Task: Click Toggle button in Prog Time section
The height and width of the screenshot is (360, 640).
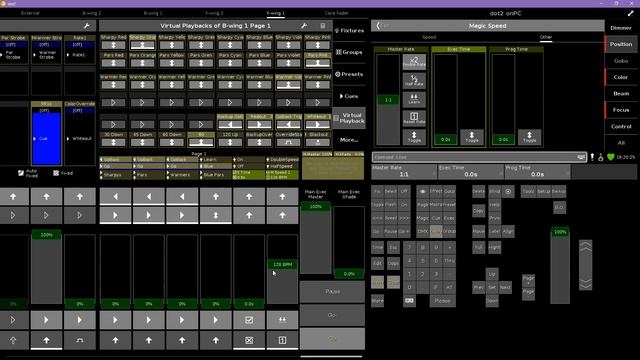Action: point(529,137)
